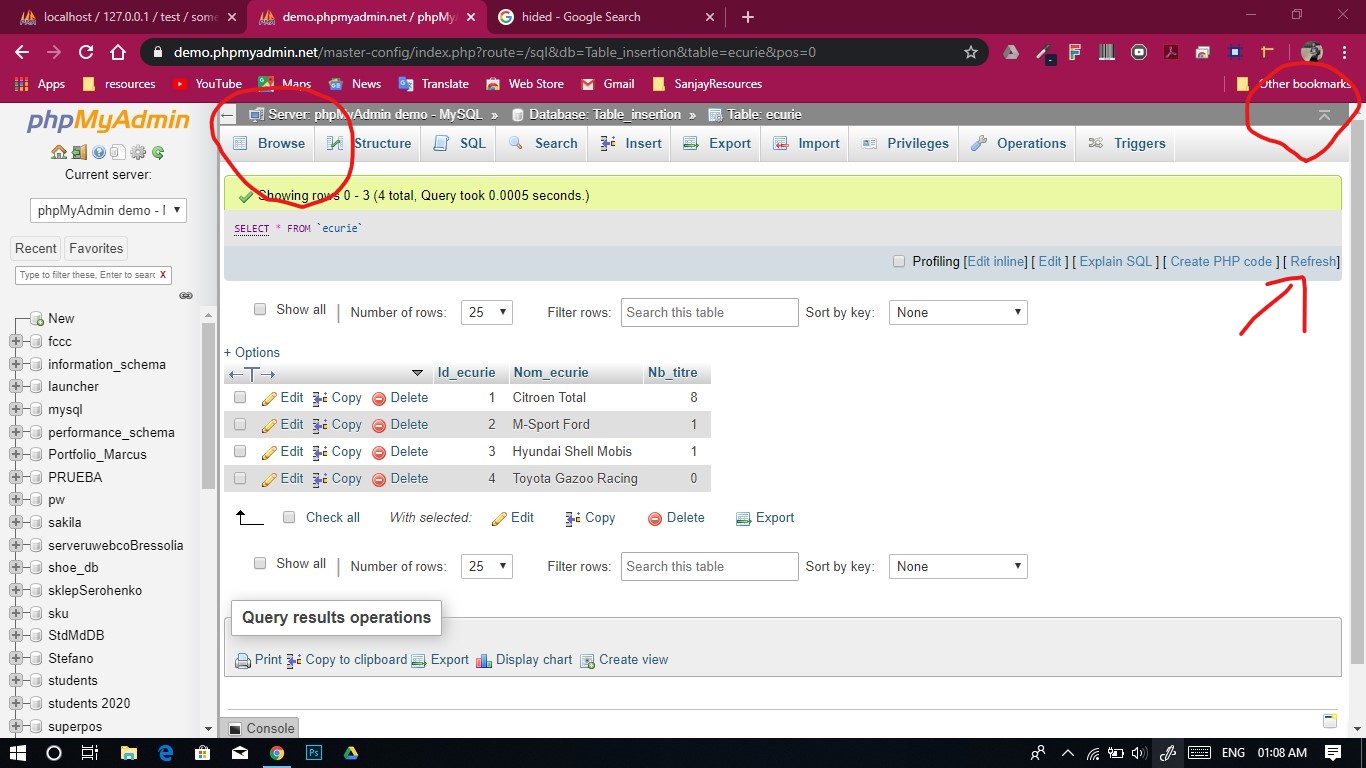This screenshot has width=1366, height=768.
Task: Click the copy icon for M-Sport Ford
Action: pyautogui.click(x=320, y=425)
